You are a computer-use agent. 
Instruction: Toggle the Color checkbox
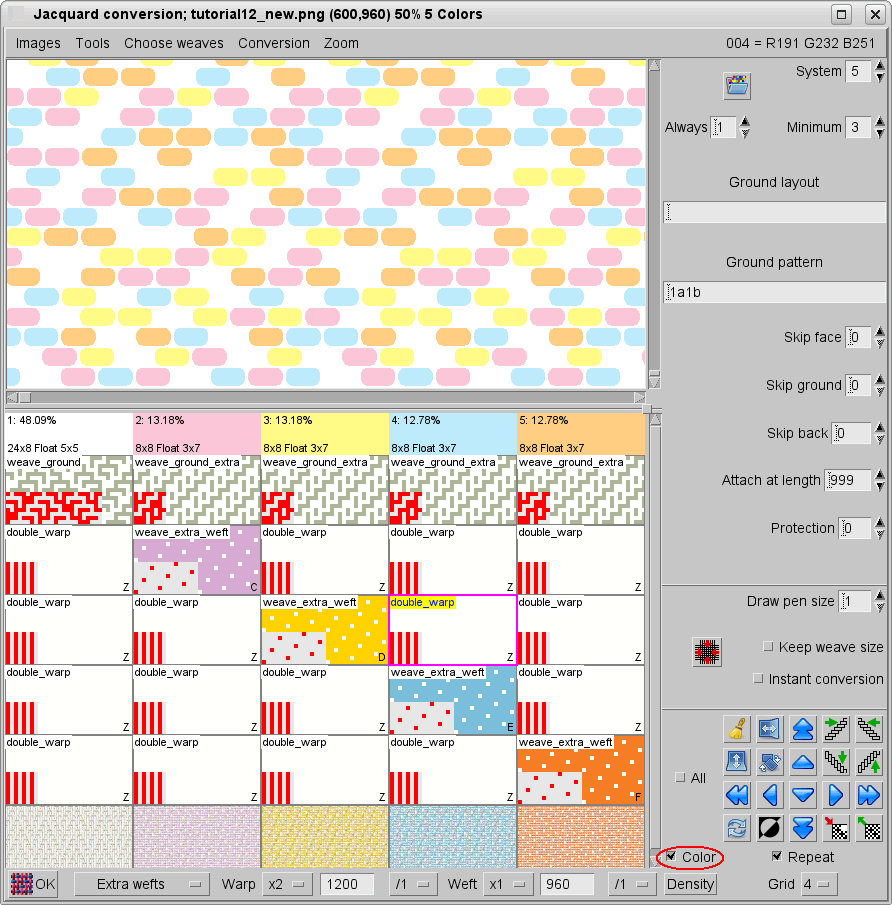[x=671, y=857]
